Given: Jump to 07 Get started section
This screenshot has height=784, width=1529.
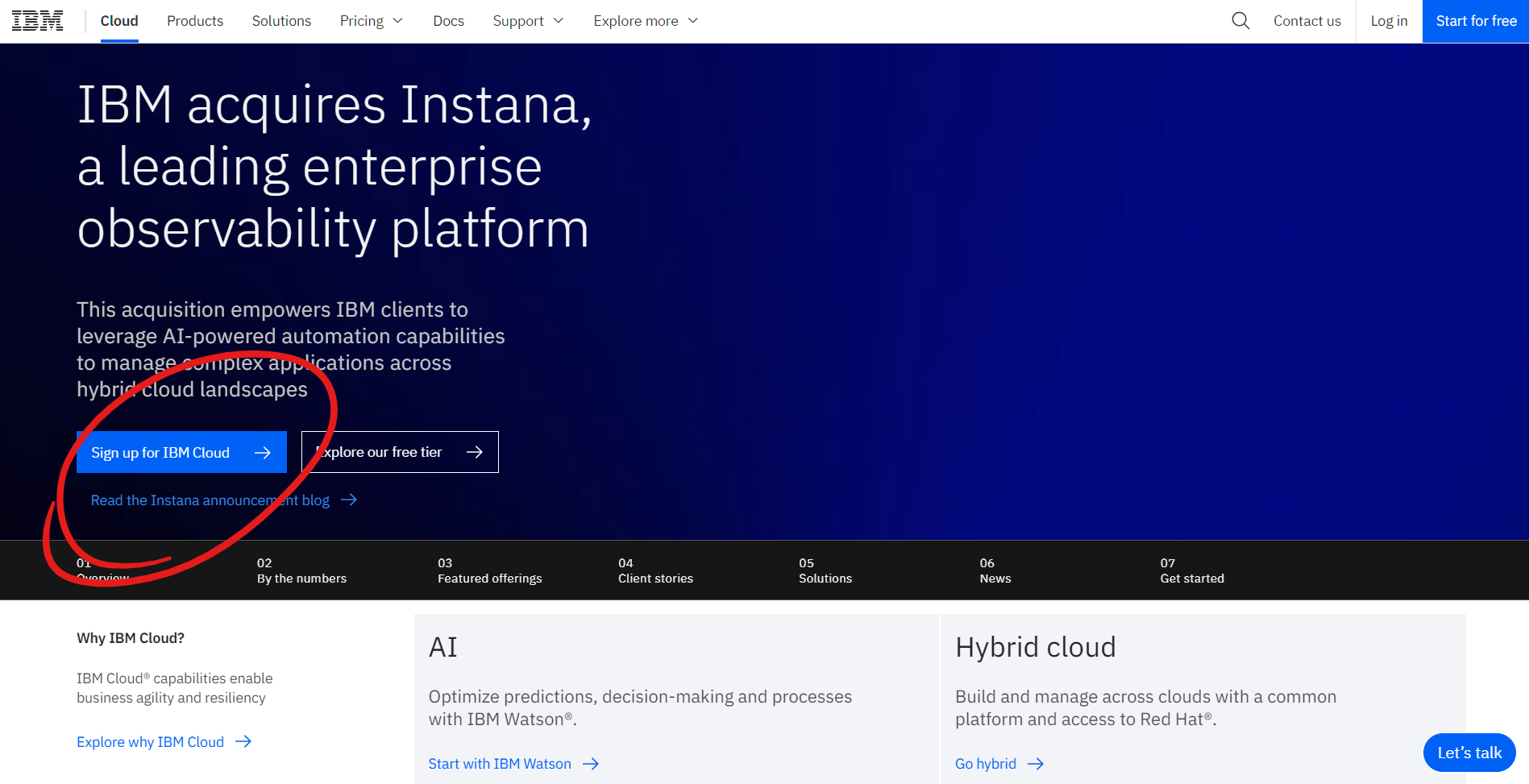Looking at the screenshot, I should (x=1192, y=570).
